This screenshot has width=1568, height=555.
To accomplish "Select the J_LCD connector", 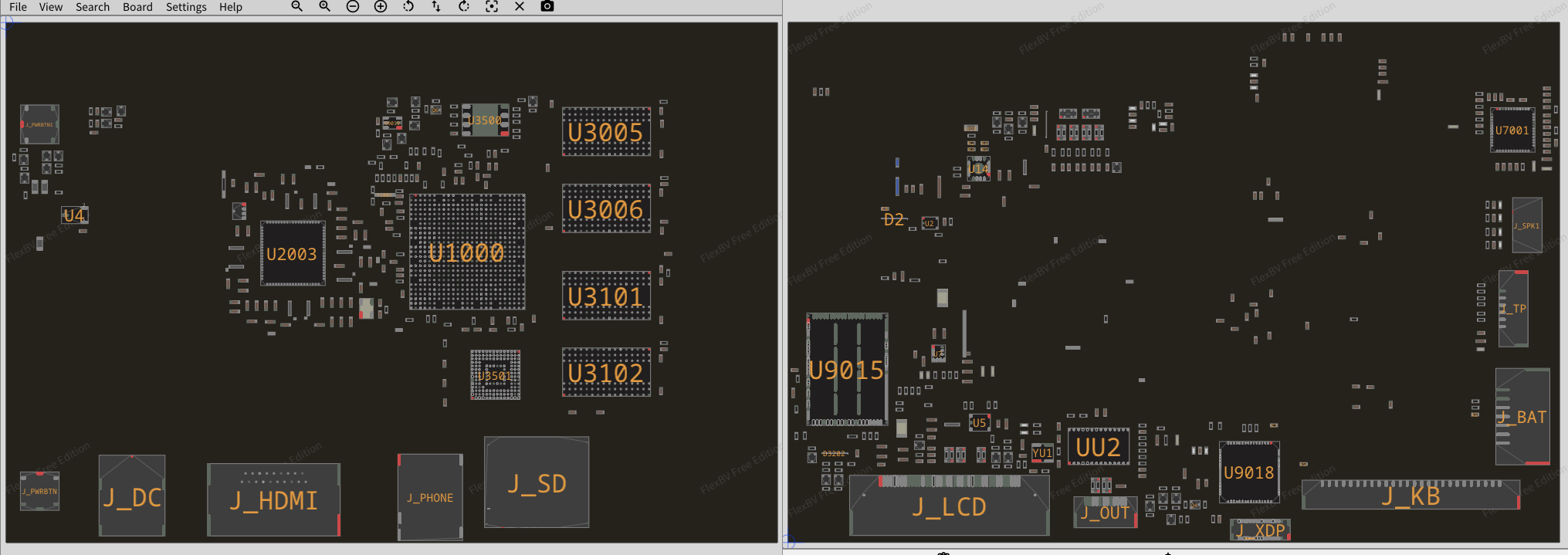I will (x=949, y=507).
